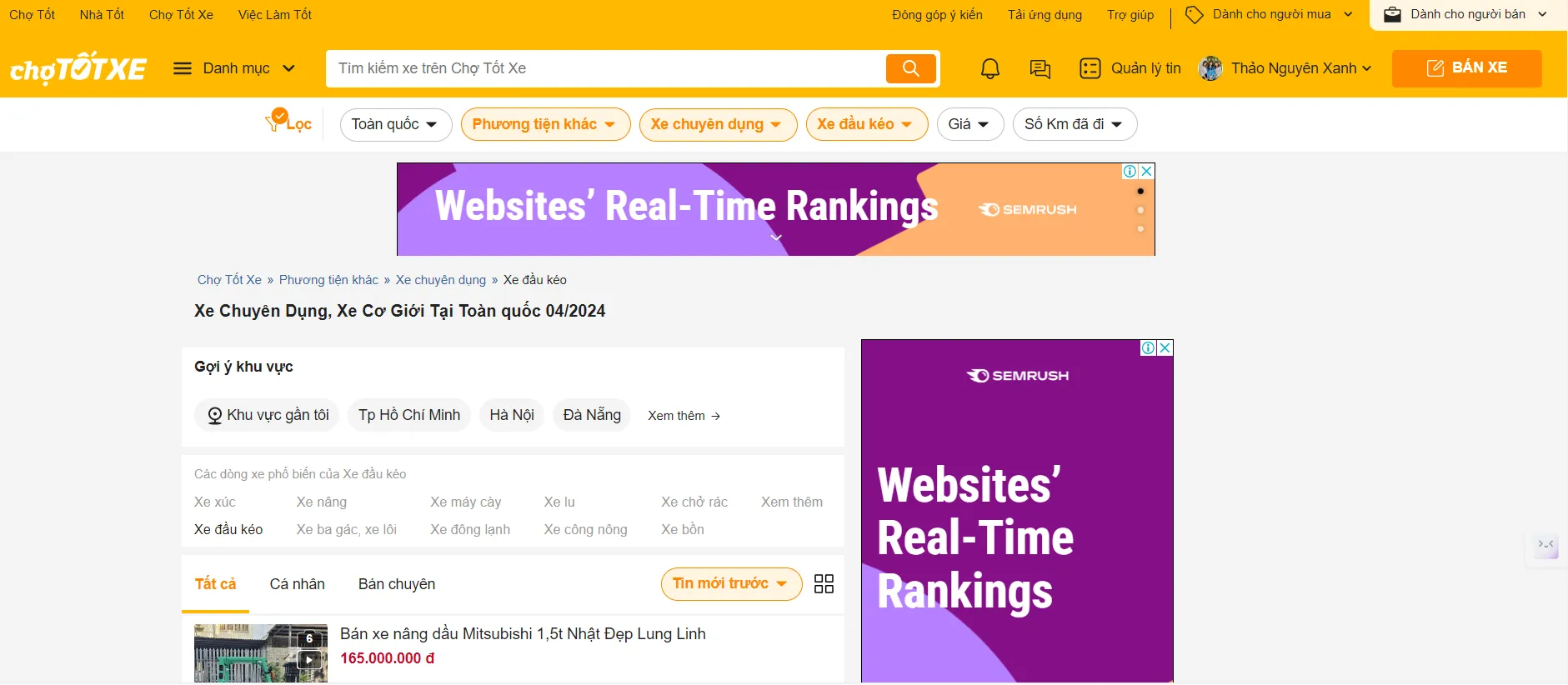
Task: Choose Xe đông lạnh vehicle type
Action: 470,529
